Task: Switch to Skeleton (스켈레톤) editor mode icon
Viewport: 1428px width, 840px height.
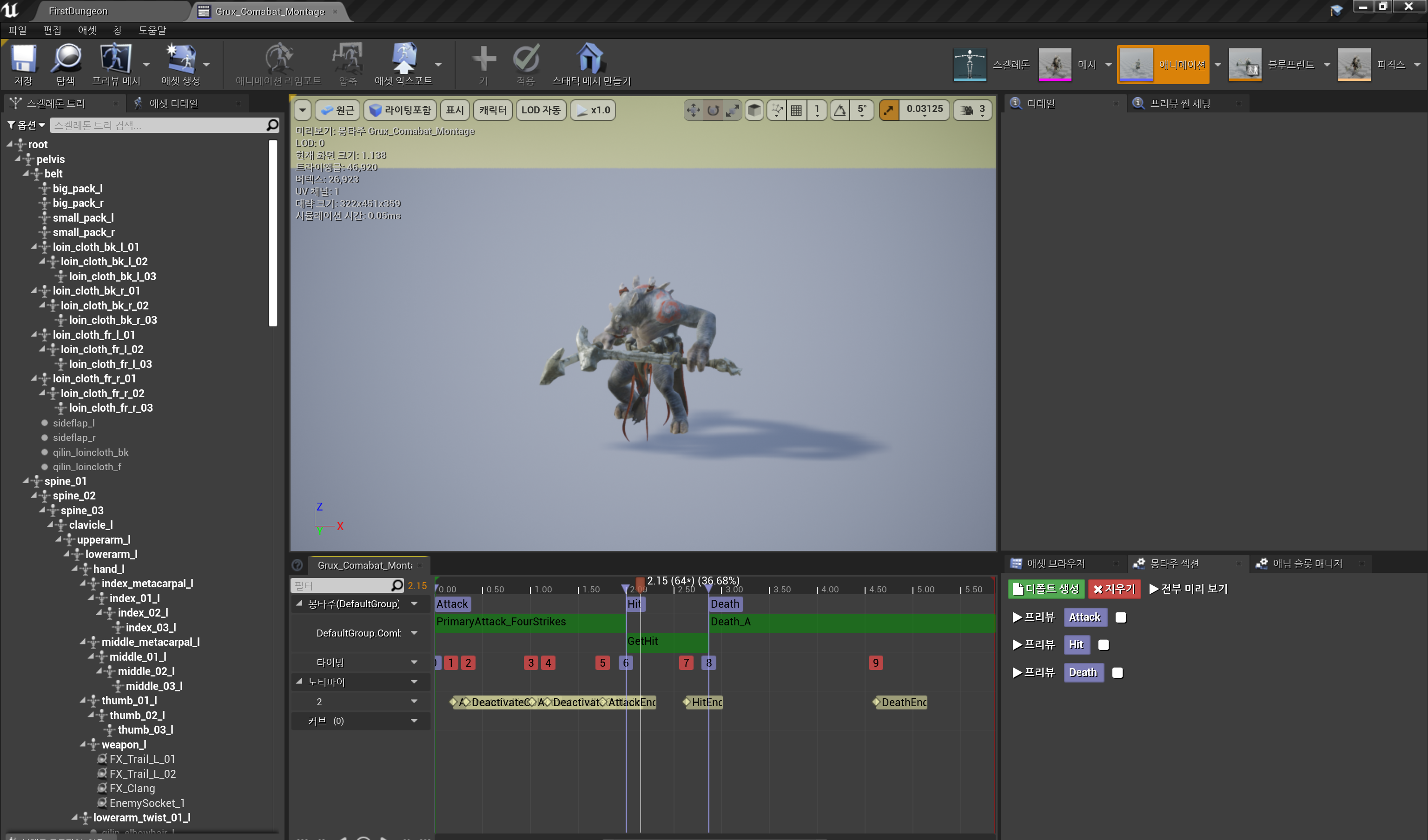Action: [x=970, y=65]
